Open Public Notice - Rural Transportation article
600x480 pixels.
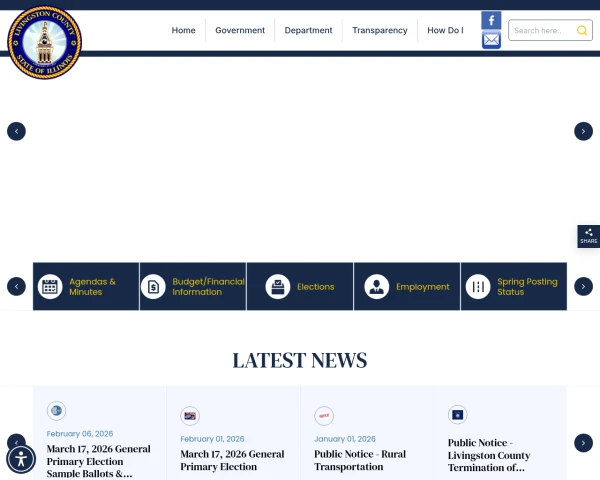click(x=360, y=460)
